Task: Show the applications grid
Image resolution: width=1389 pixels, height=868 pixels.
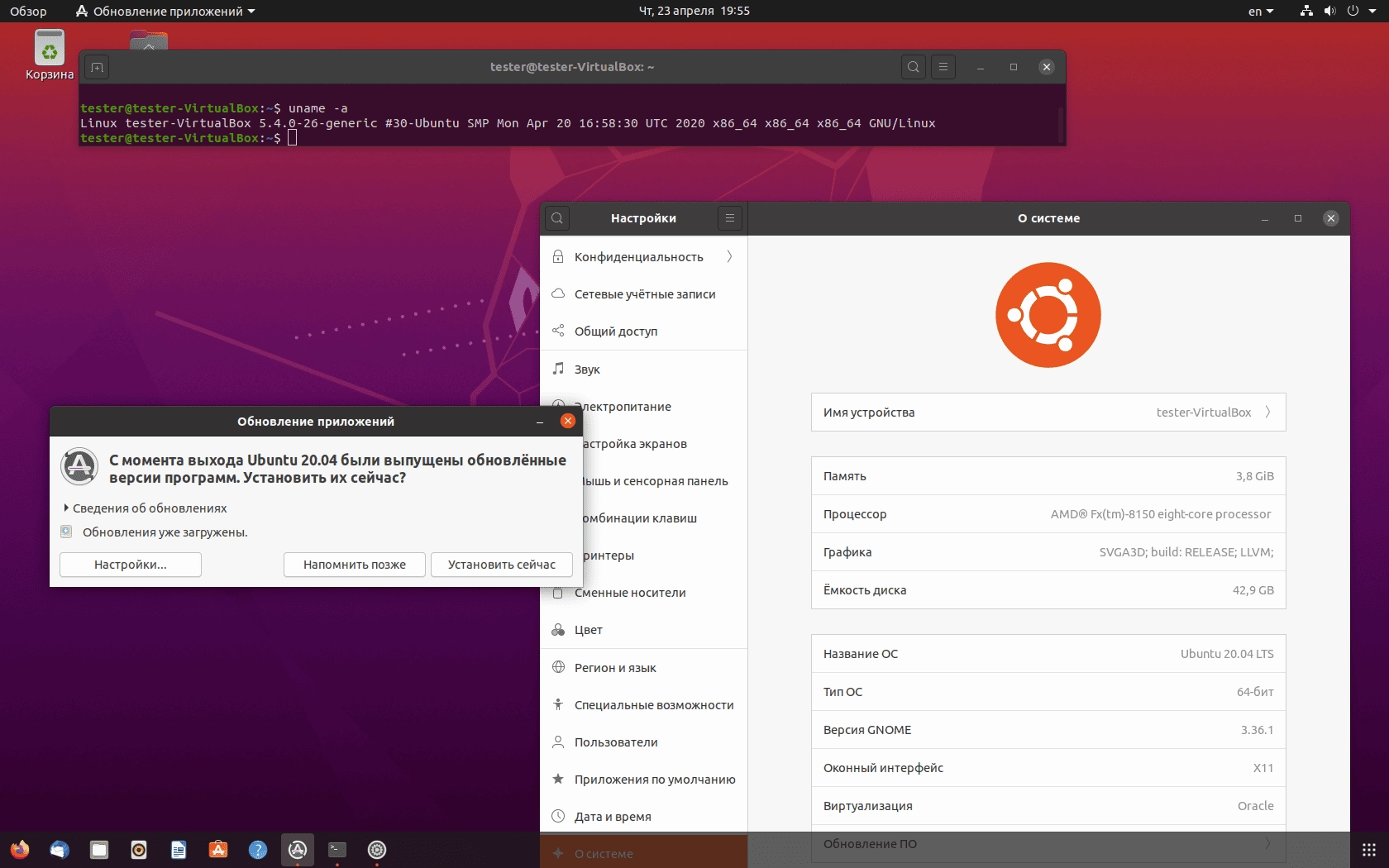Action: (1369, 850)
